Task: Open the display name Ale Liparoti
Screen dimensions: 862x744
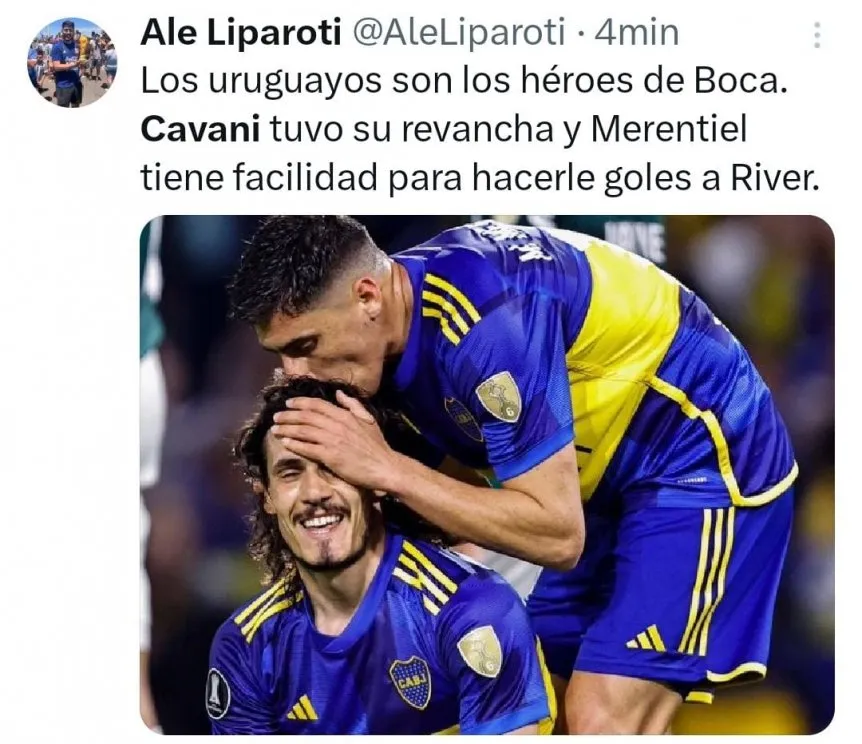Action: (241, 32)
